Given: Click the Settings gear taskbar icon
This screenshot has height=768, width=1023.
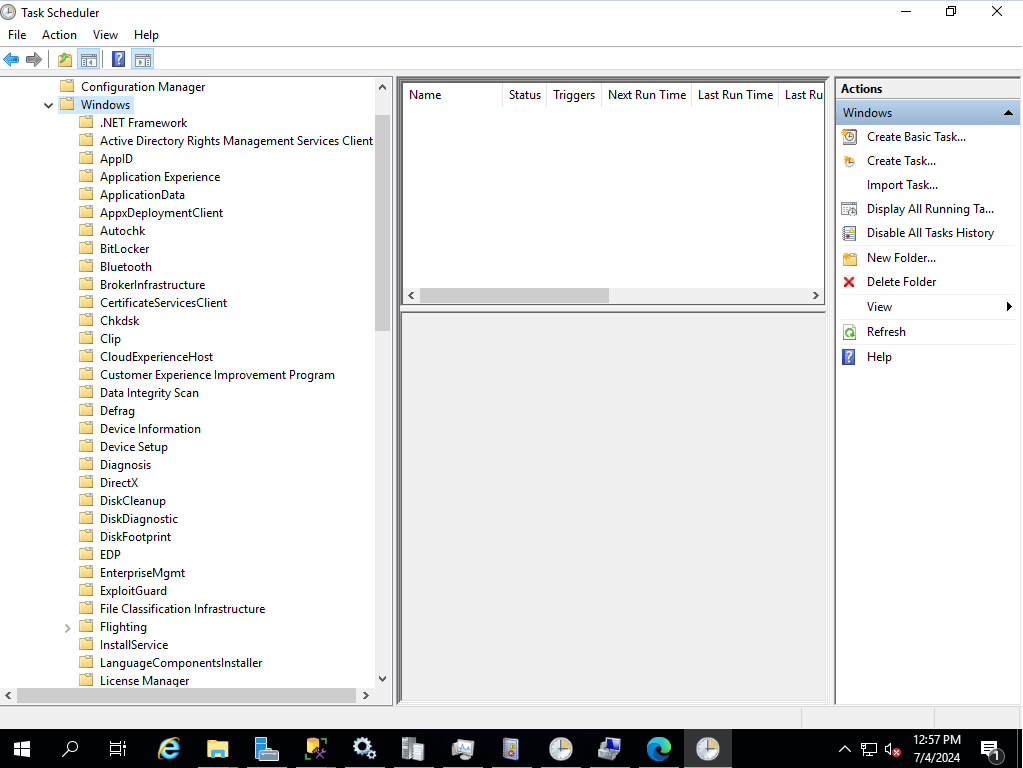Looking at the screenshot, I should pos(364,748).
